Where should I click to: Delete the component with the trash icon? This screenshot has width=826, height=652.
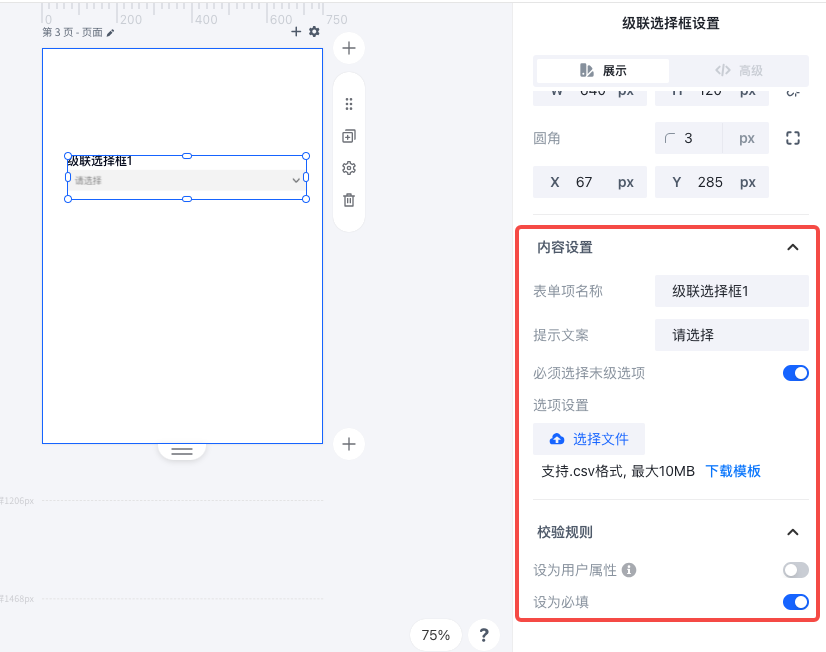click(x=349, y=200)
